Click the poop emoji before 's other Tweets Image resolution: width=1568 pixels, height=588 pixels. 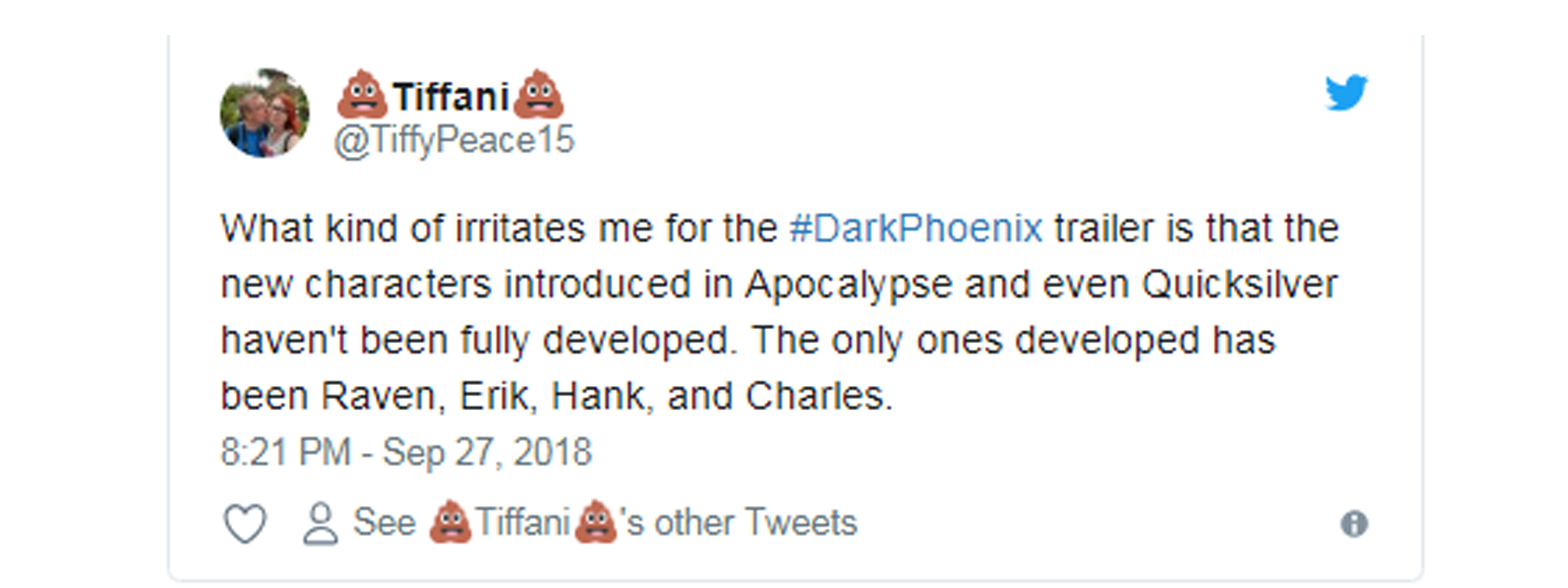(x=595, y=522)
